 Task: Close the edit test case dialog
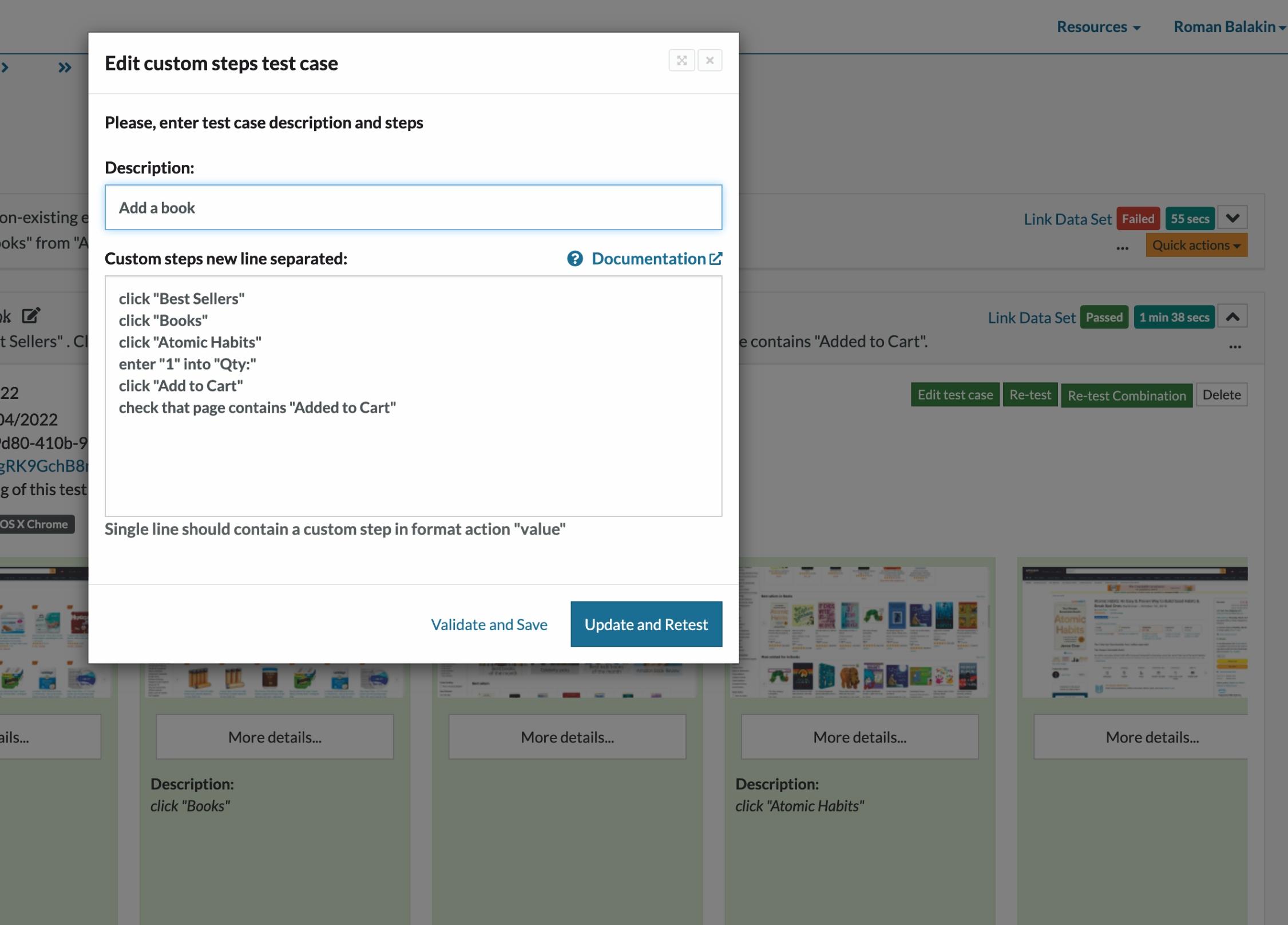coord(710,61)
